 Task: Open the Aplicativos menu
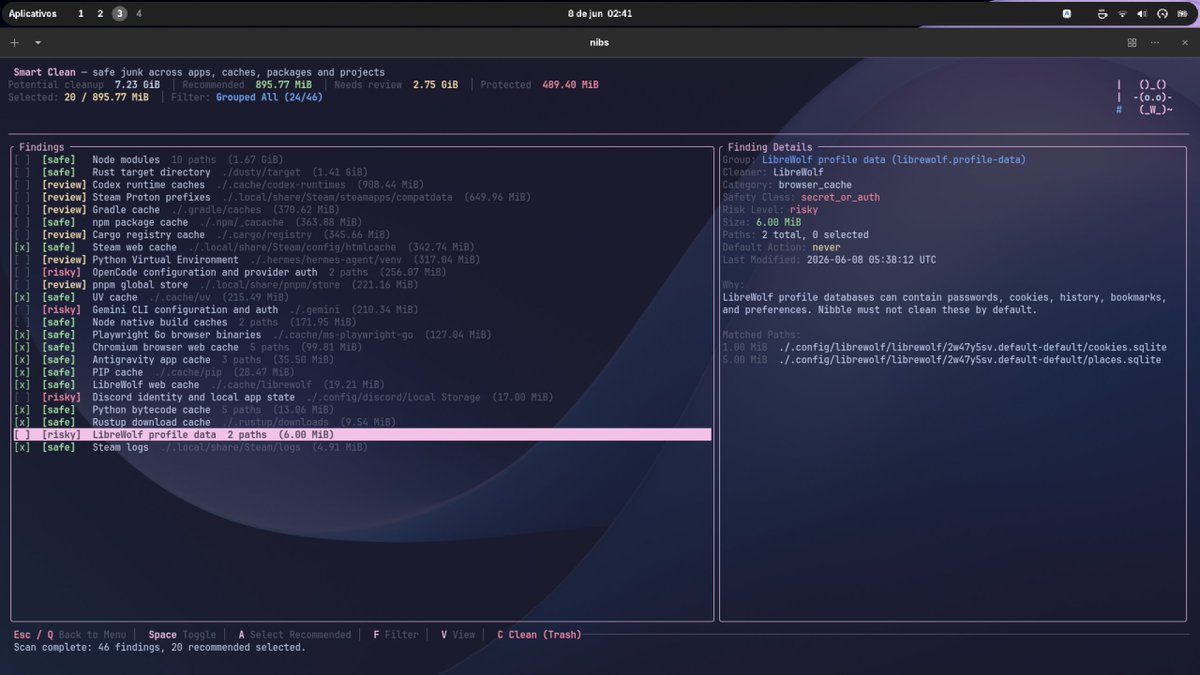pos(32,14)
